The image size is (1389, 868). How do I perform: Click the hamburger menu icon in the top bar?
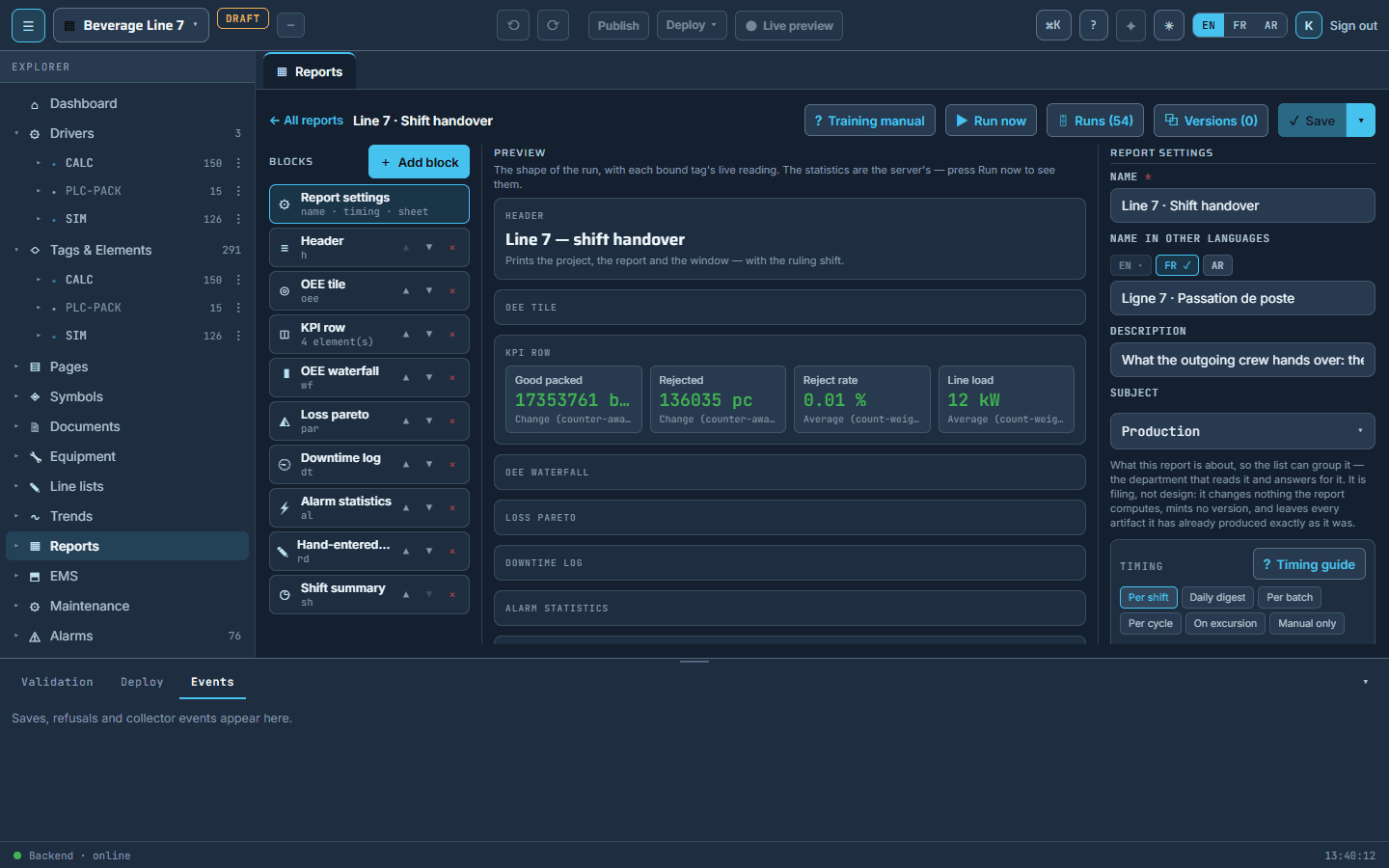[28, 25]
